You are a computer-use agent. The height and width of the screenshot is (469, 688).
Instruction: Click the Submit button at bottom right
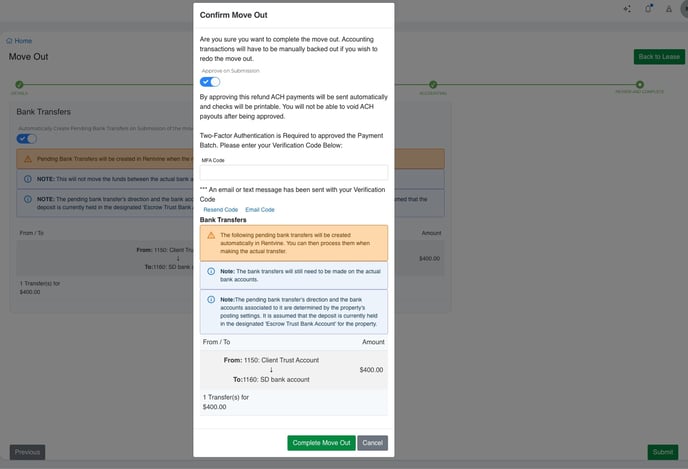[x=662, y=452]
